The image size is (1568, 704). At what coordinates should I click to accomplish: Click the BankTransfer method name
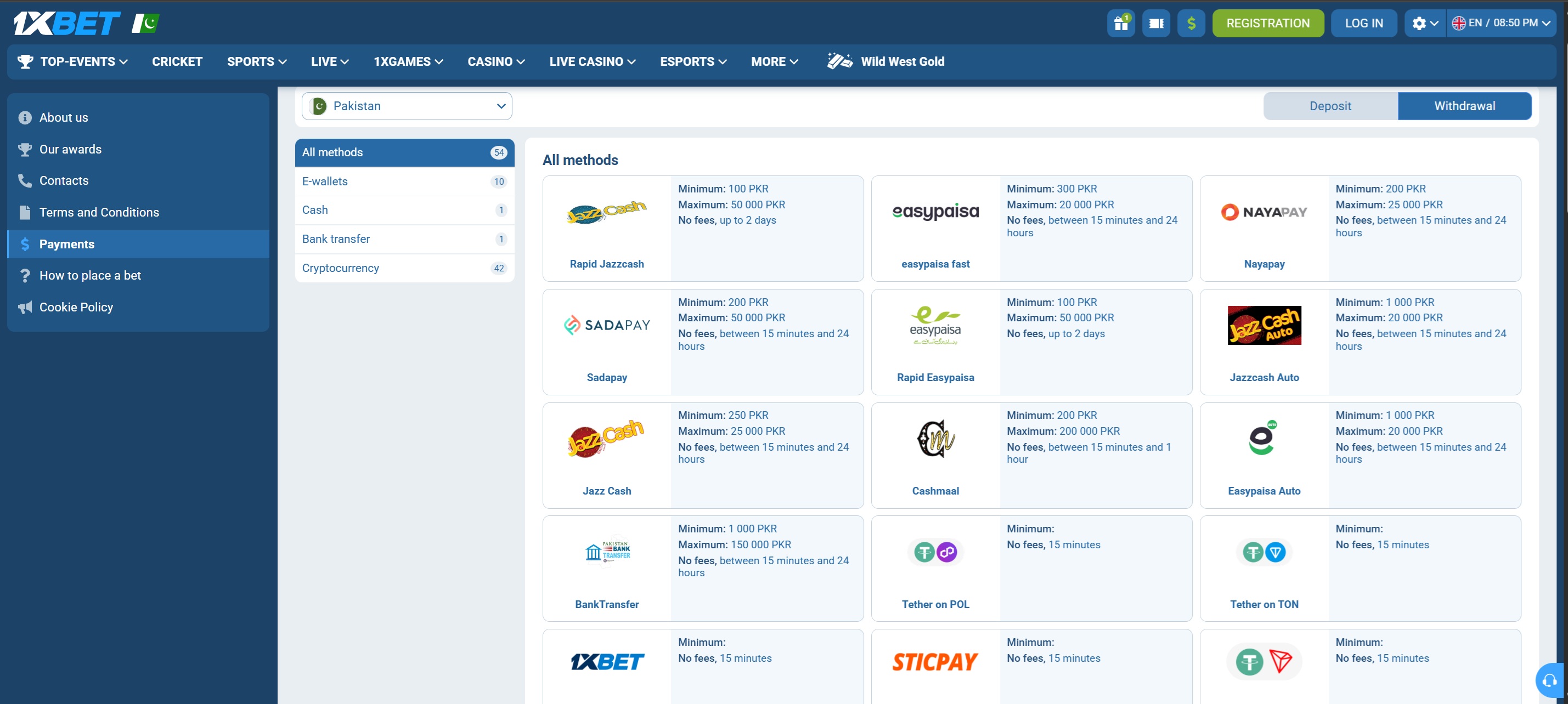coord(606,604)
